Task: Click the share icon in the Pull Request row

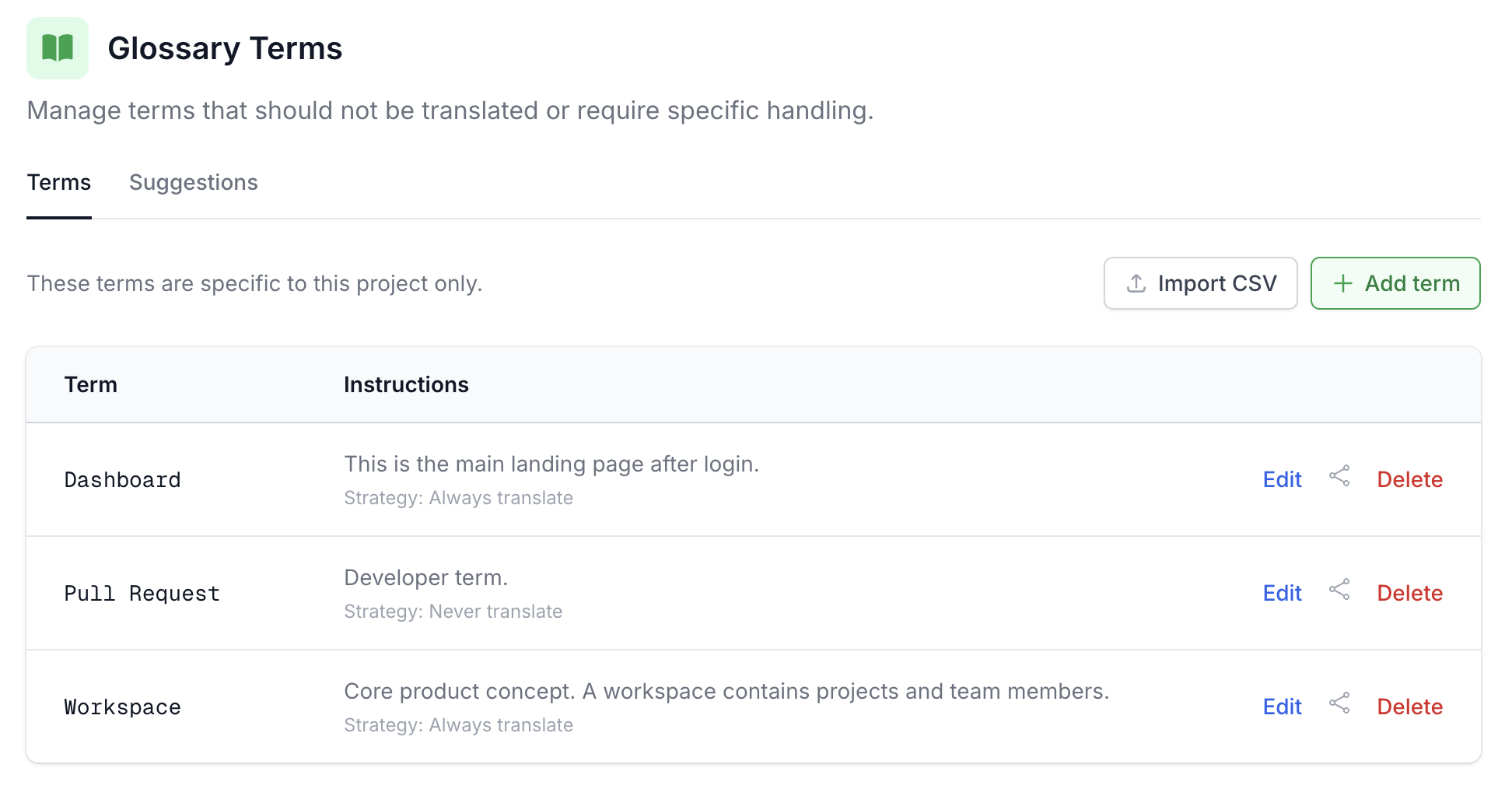Action: [1339, 590]
